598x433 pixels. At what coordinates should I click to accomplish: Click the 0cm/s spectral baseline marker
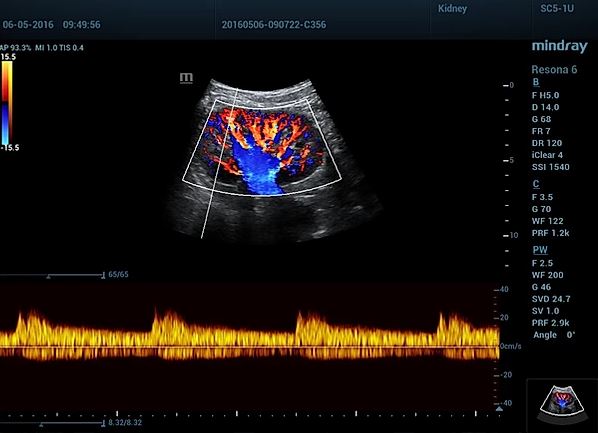coord(510,346)
